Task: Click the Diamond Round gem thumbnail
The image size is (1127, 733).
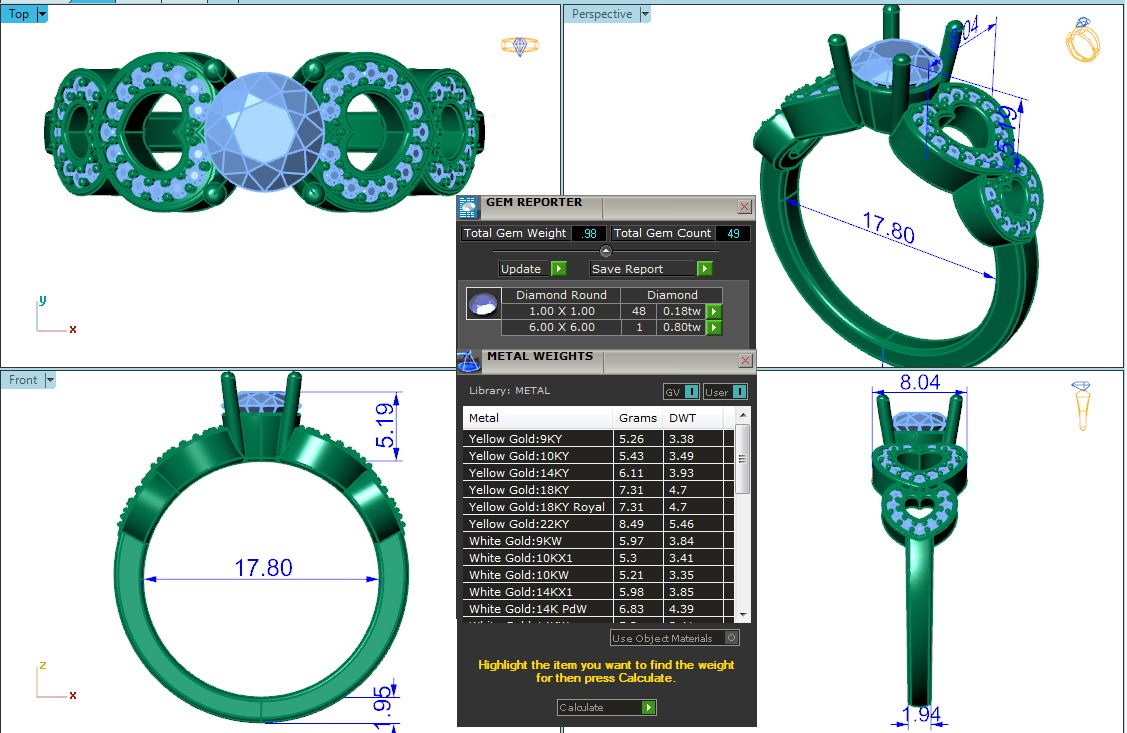Action: (x=482, y=305)
